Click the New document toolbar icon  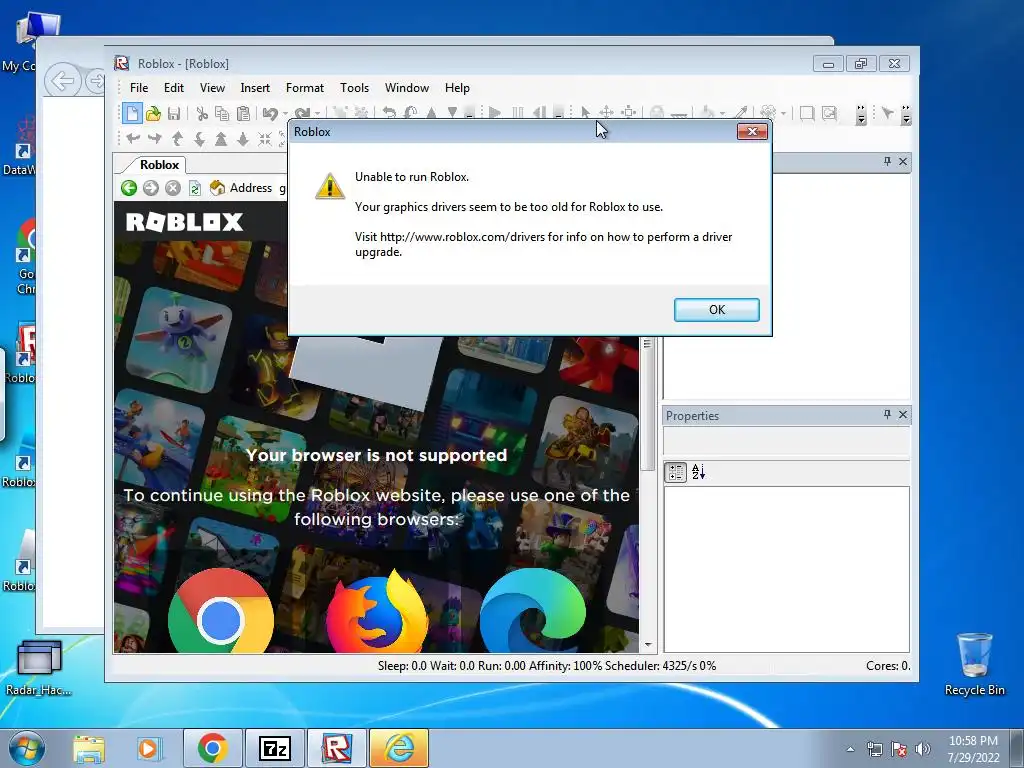132,113
